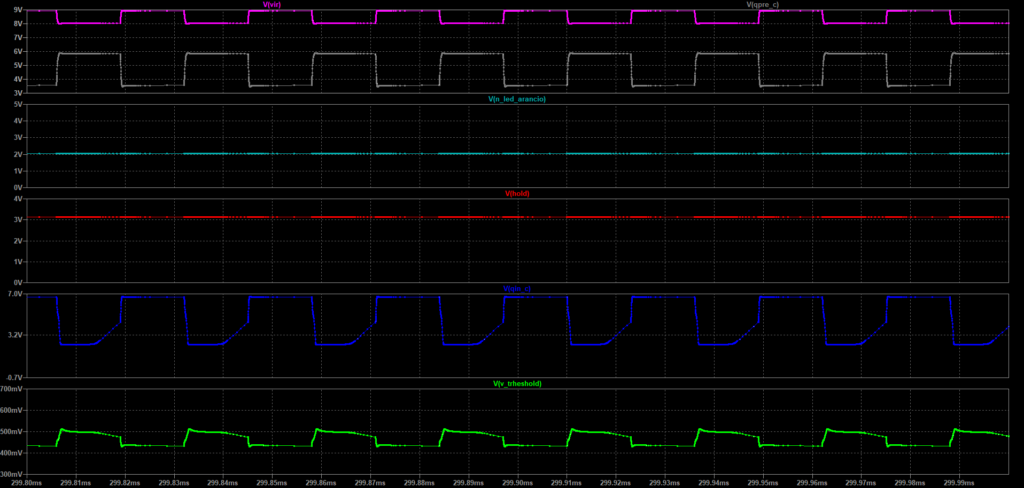This screenshot has height=488, width=1024.
Task: Click the 299.84ms time axis label
Action: [x=222, y=483]
